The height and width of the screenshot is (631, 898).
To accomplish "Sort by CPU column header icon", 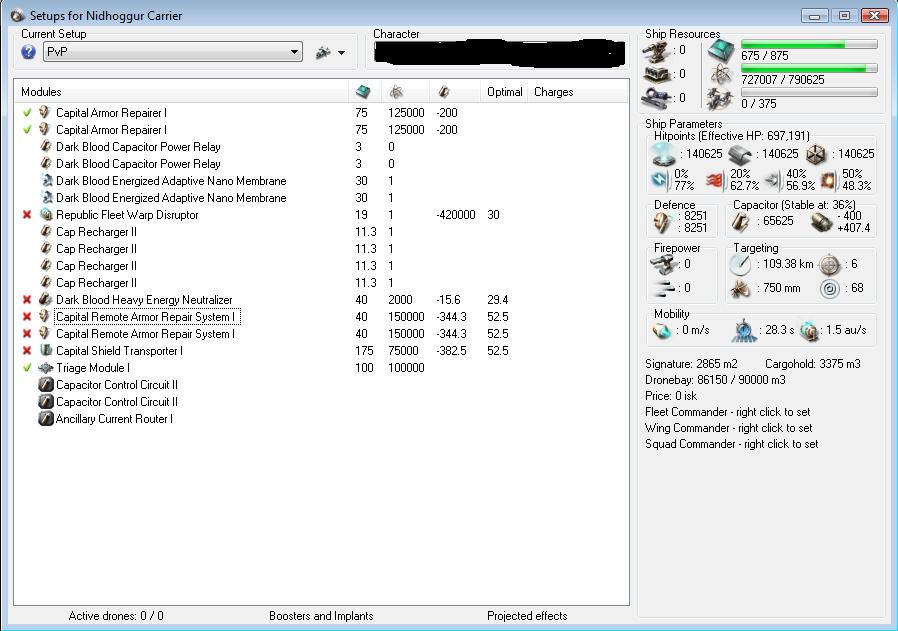I will [363, 92].
